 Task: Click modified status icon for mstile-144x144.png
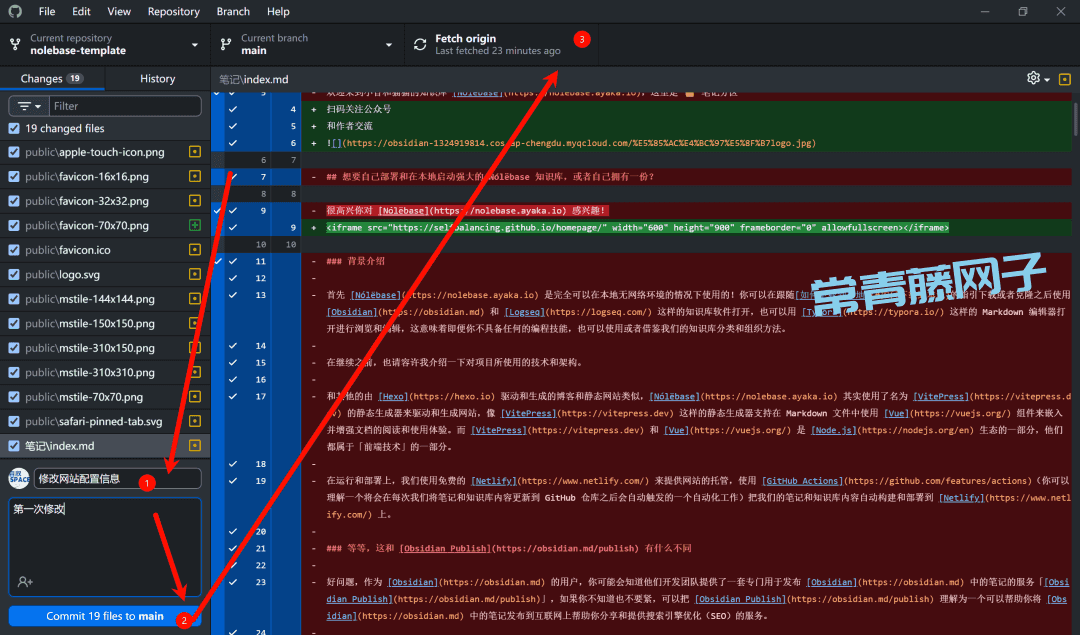pyautogui.click(x=195, y=298)
